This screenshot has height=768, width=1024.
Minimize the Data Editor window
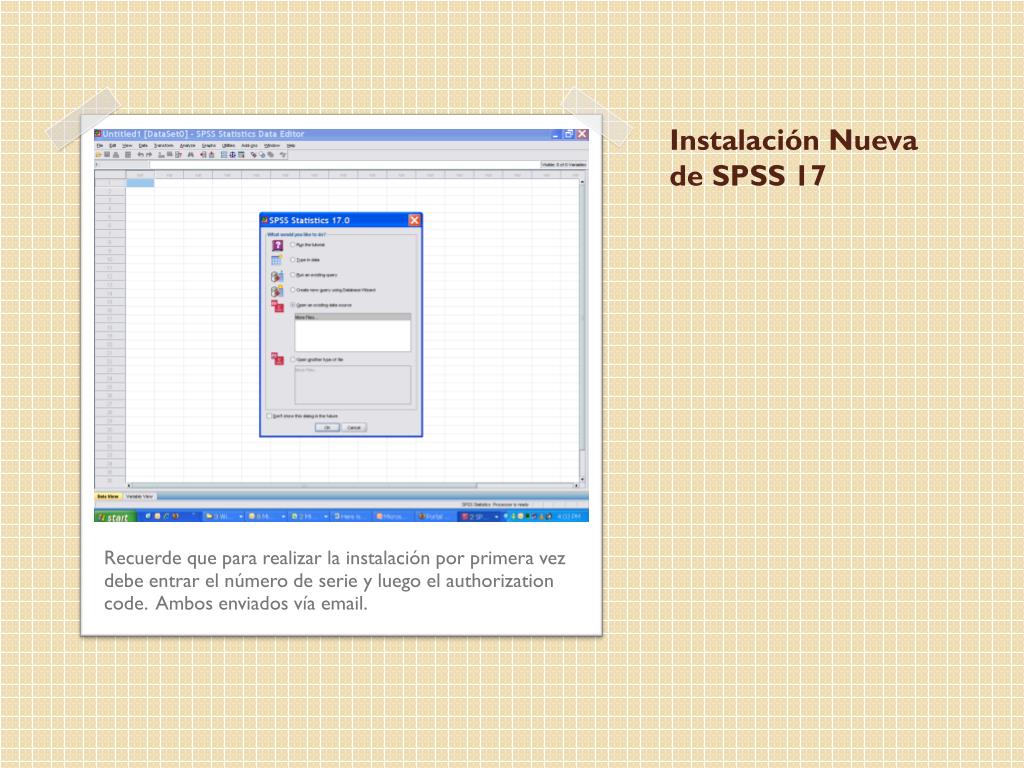coord(556,134)
